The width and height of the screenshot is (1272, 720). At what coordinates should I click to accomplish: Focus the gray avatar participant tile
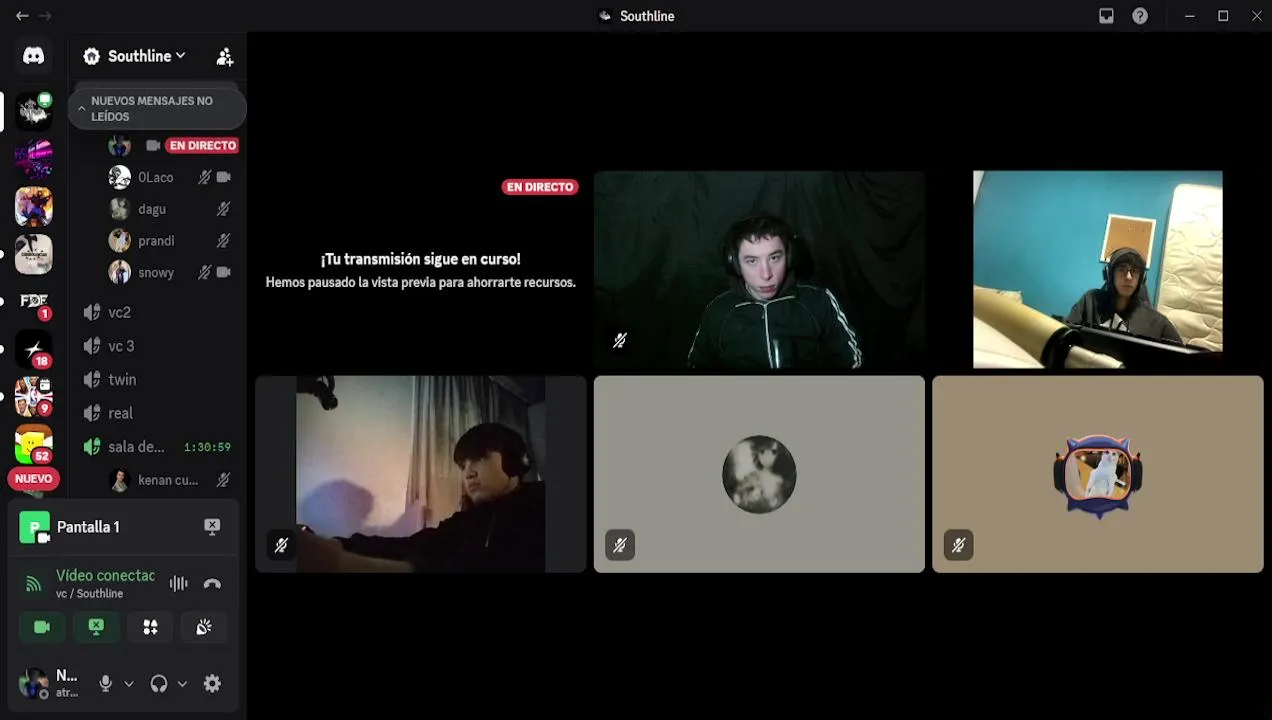tap(760, 474)
